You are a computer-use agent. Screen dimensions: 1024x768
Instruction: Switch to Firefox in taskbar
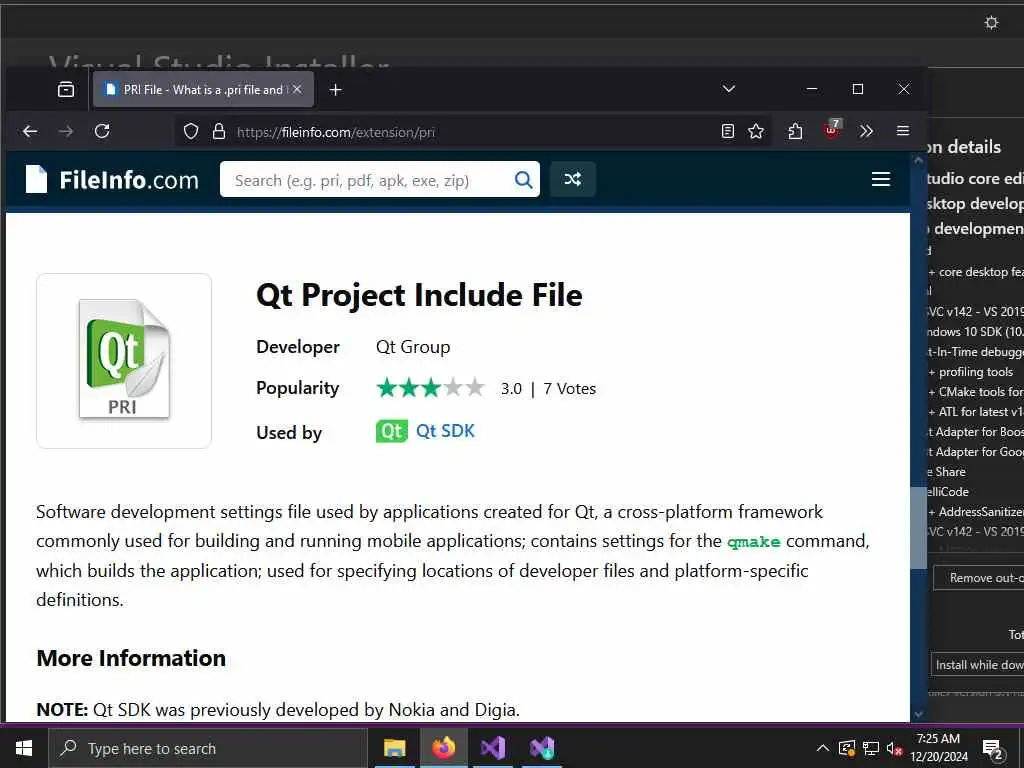point(443,748)
